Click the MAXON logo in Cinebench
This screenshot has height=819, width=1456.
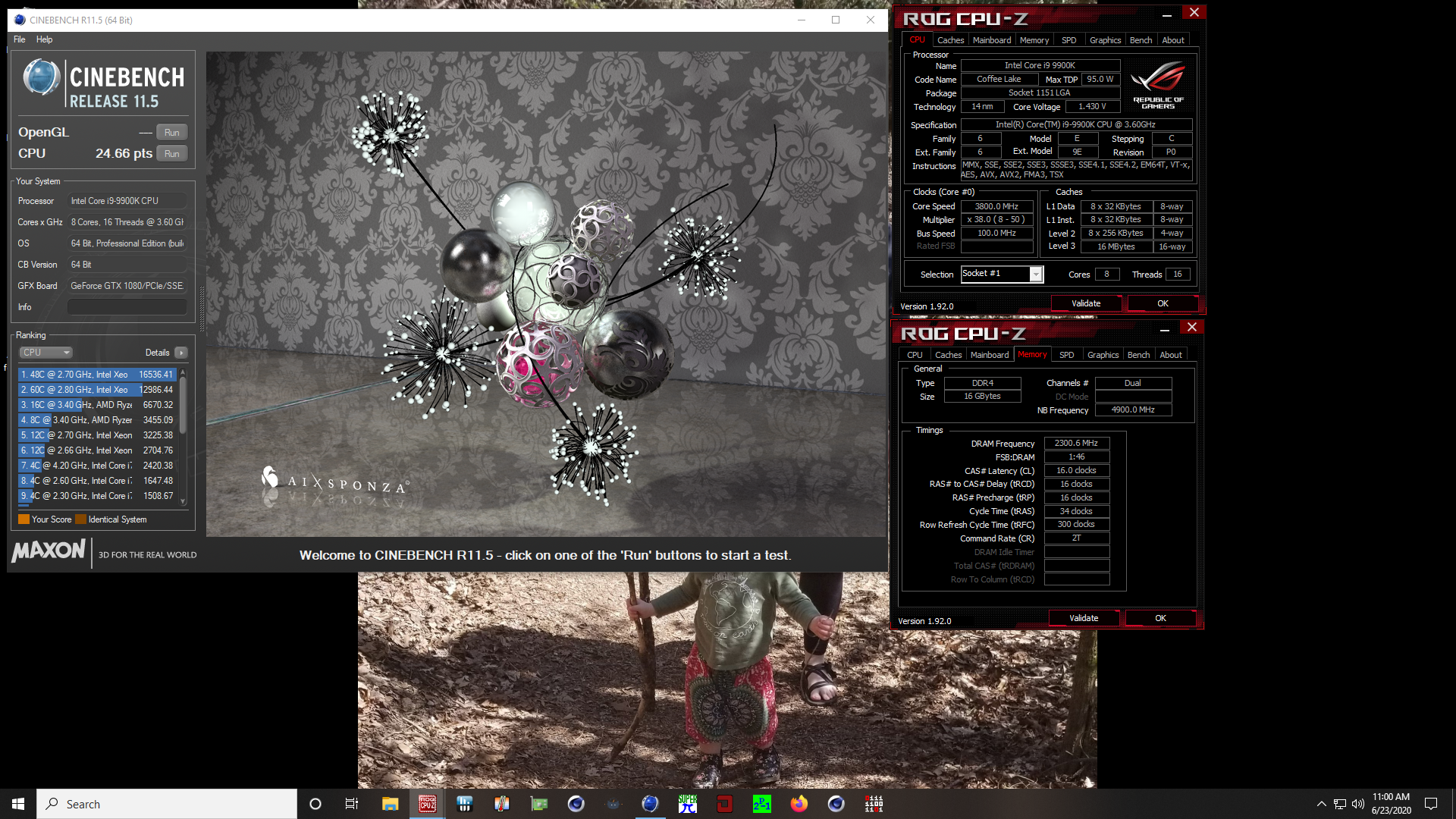49,551
